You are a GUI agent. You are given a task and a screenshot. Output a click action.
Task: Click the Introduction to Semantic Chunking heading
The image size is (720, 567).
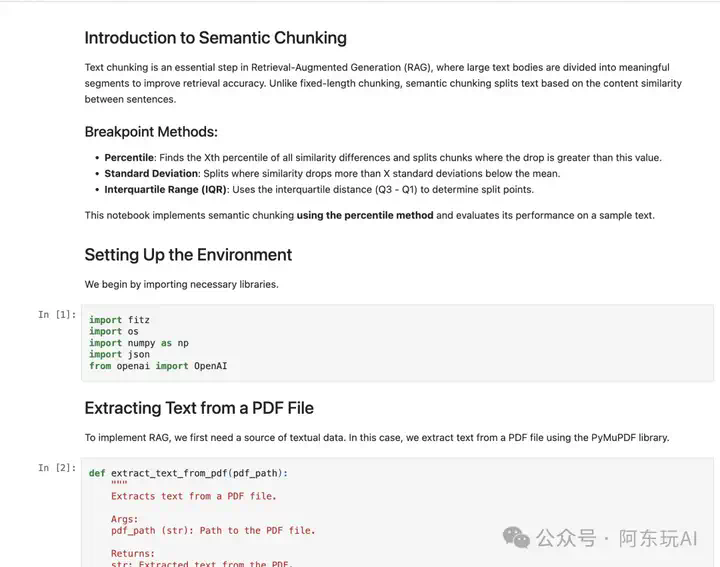pyautogui.click(x=215, y=38)
